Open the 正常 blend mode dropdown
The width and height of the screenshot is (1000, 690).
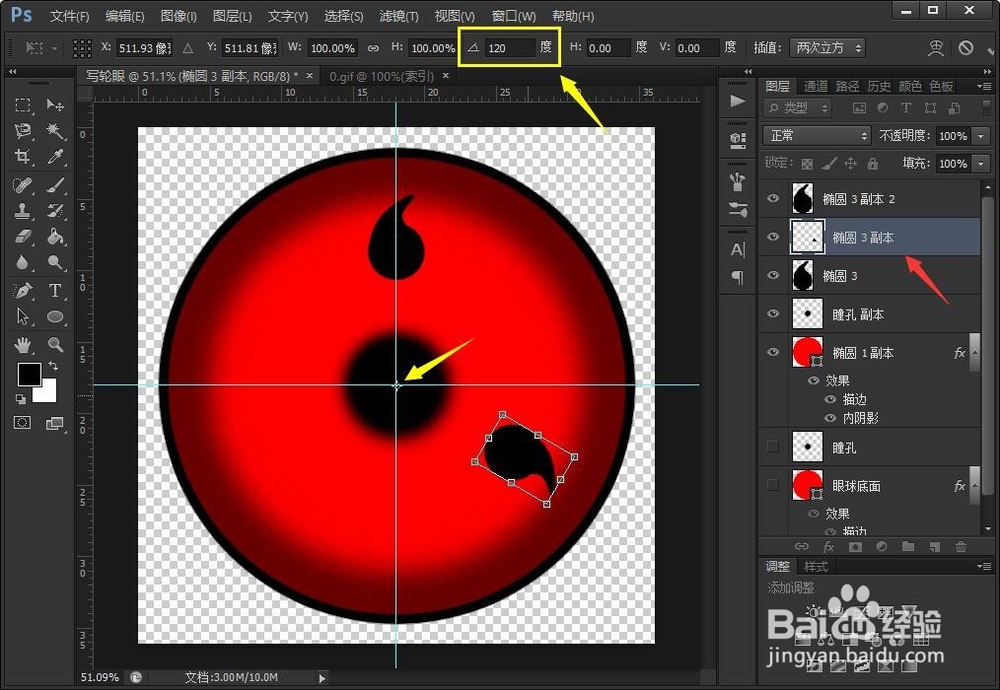pyautogui.click(x=816, y=135)
